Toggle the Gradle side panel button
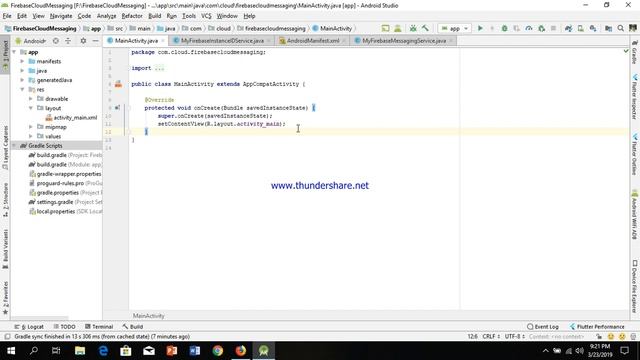The image size is (640, 360). [x=635, y=52]
